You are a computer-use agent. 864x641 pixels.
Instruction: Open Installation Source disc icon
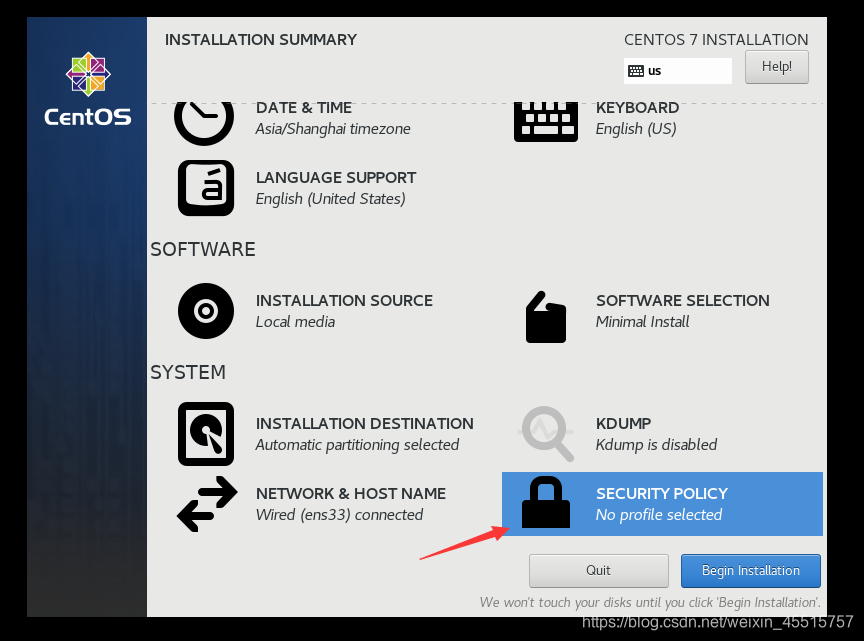[206, 311]
